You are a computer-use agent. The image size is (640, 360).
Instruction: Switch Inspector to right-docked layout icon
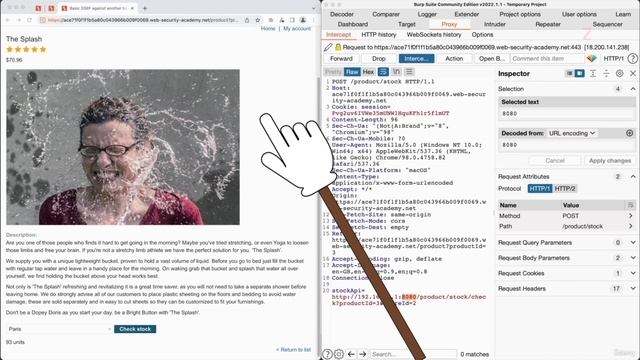click(579, 73)
